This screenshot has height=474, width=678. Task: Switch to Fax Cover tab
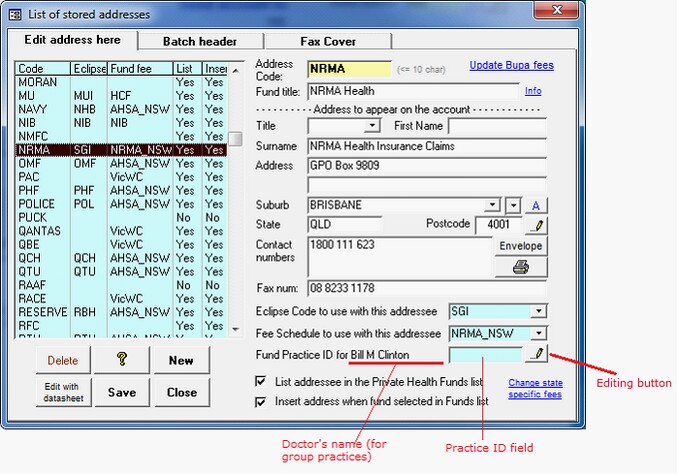tap(328, 42)
